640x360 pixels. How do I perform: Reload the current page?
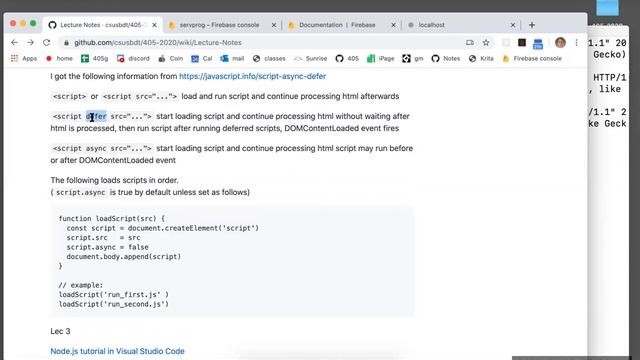tap(47, 42)
